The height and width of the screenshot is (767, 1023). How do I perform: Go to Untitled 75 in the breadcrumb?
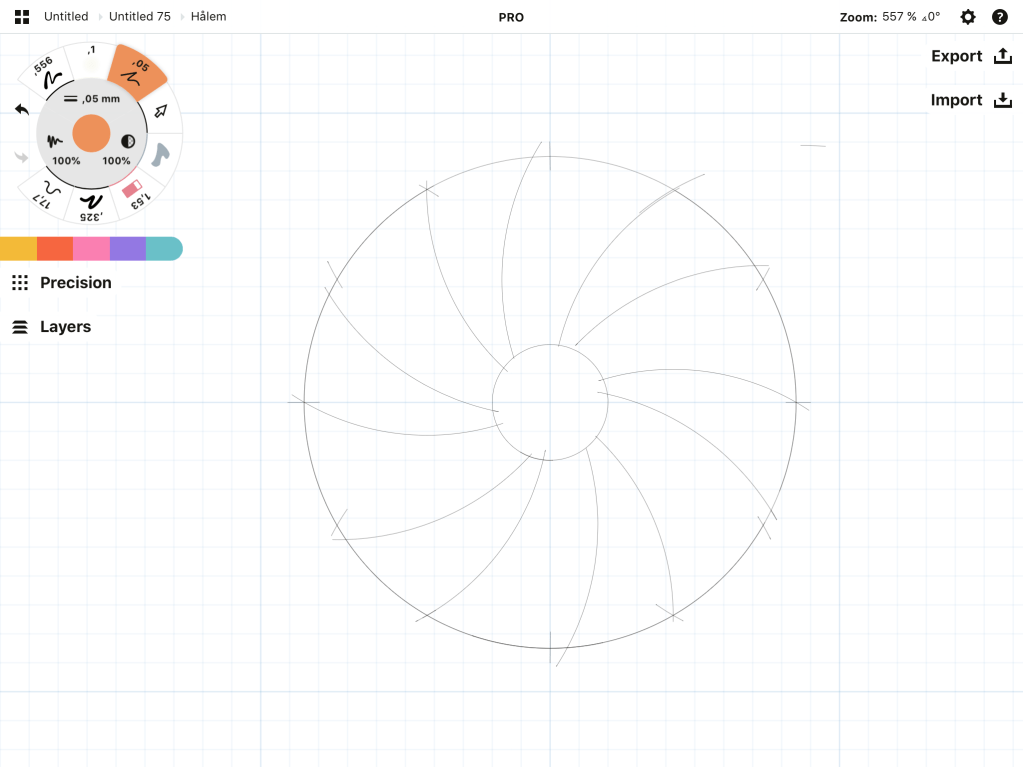click(x=139, y=17)
